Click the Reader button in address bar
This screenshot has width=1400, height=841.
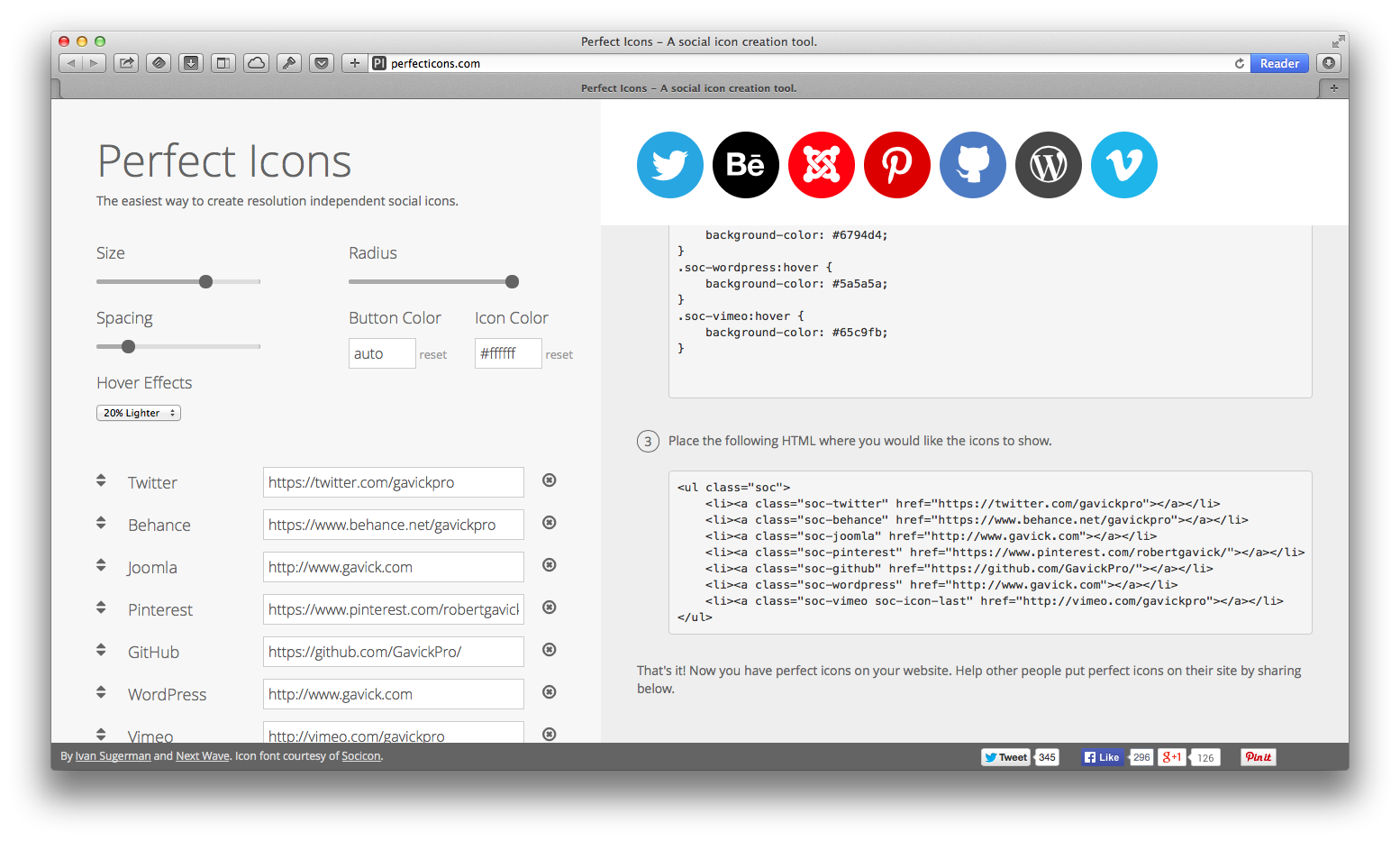pyautogui.click(x=1278, y=63)
